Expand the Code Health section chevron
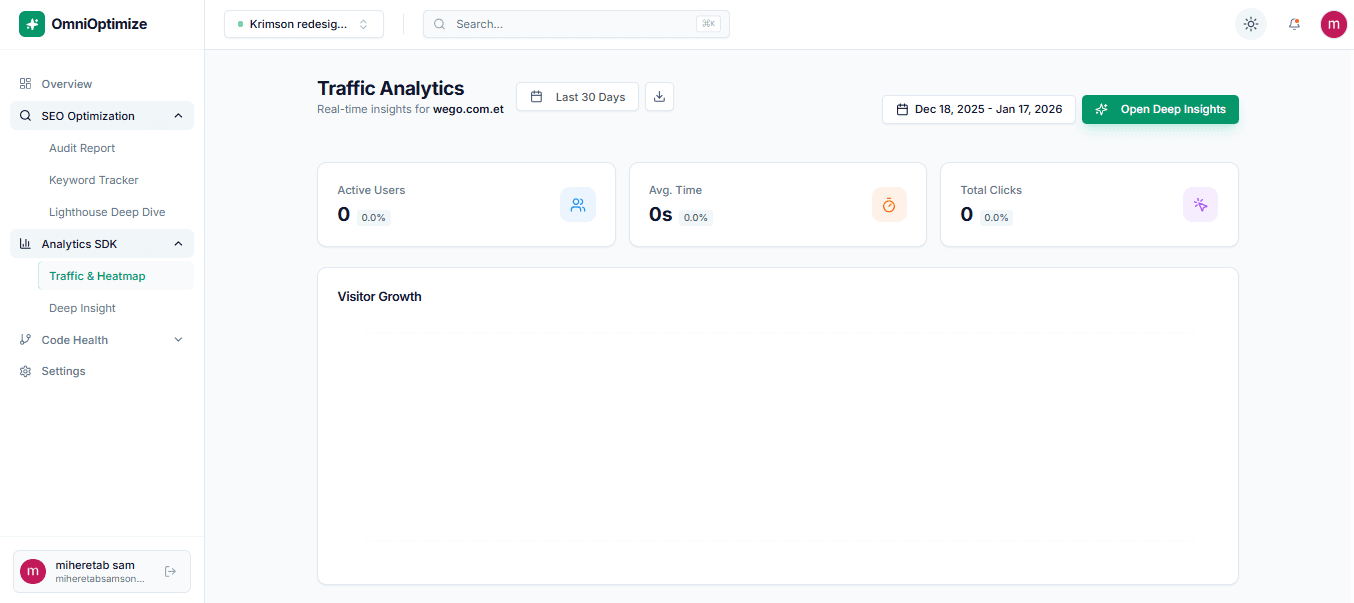This screenshot has height=603, width=1354. click(178, 340)
